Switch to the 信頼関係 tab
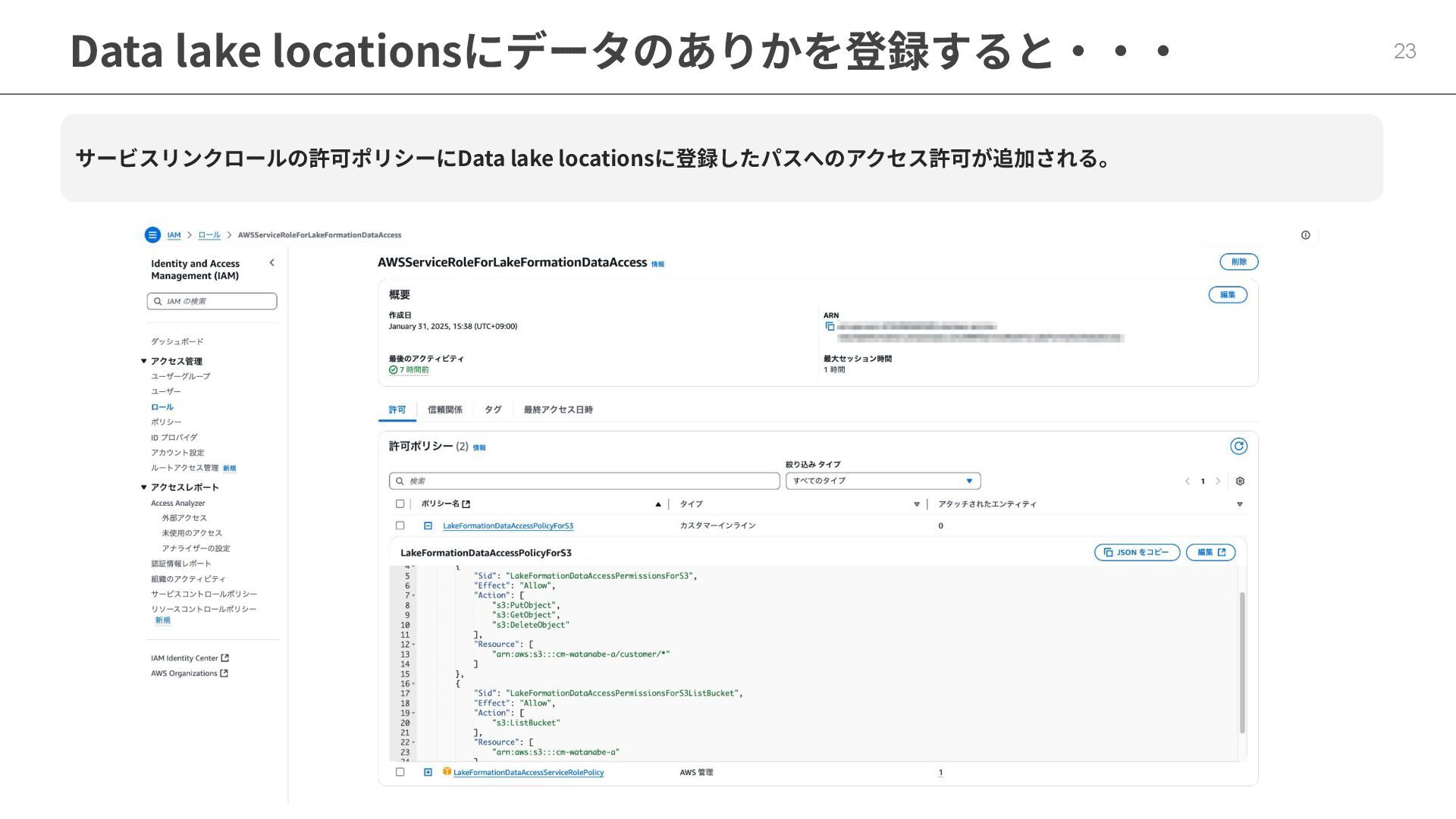This screenshot has width=1456, height=819. coord(444,409)
